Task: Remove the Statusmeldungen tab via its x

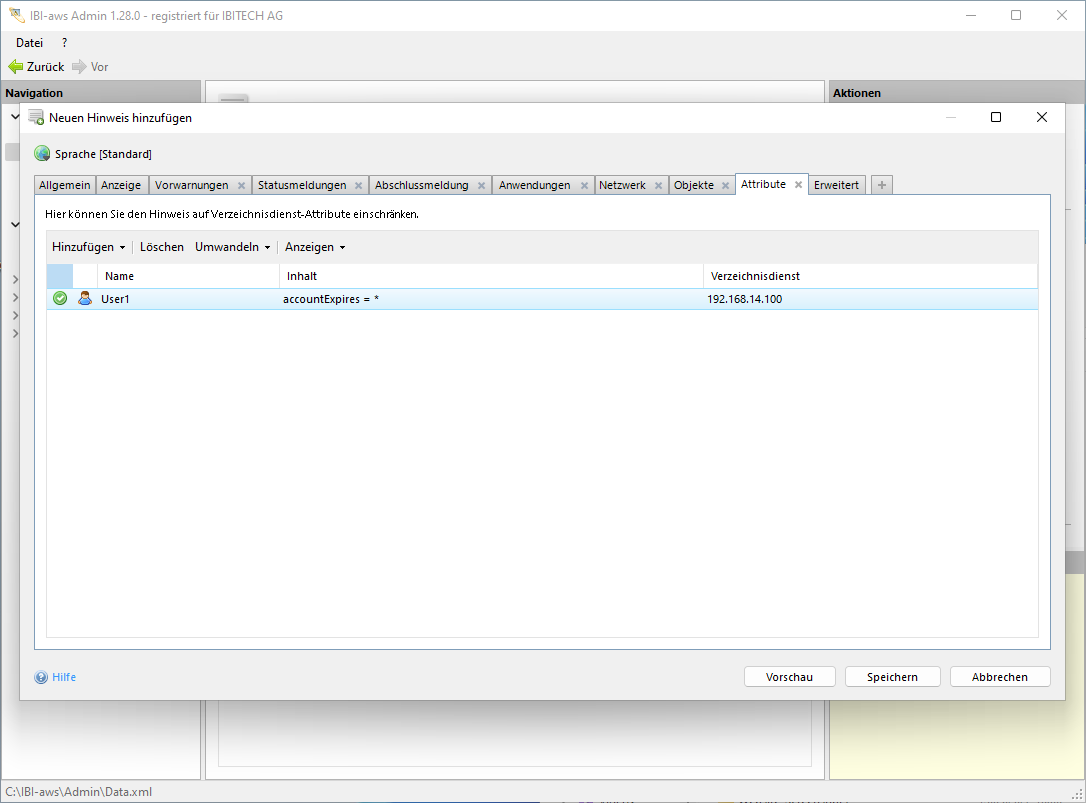Action: coord(358,186)
